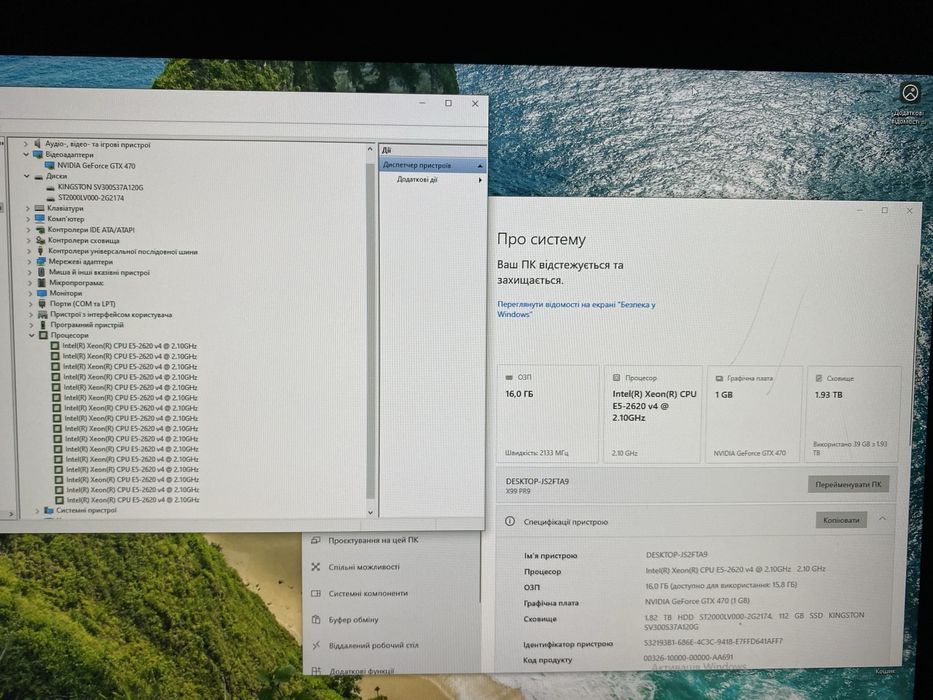This screenshot has width=933, height=700.
Task: Click the Контролери сховища icon
Action: coord(40,240)
